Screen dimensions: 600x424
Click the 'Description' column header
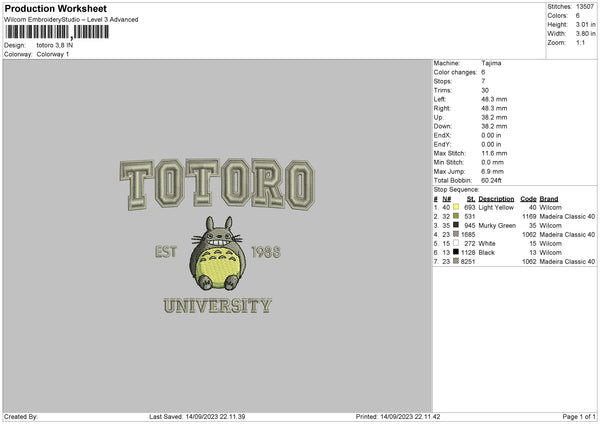pyautogui.click(x=496, y=199)
